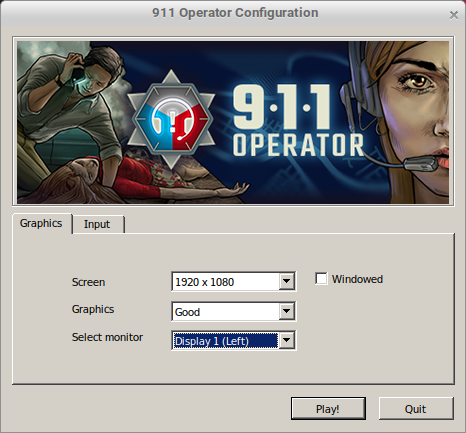Expand the Graphics quality dropdown arrow
Screen dimensions: 466x433
286,311
